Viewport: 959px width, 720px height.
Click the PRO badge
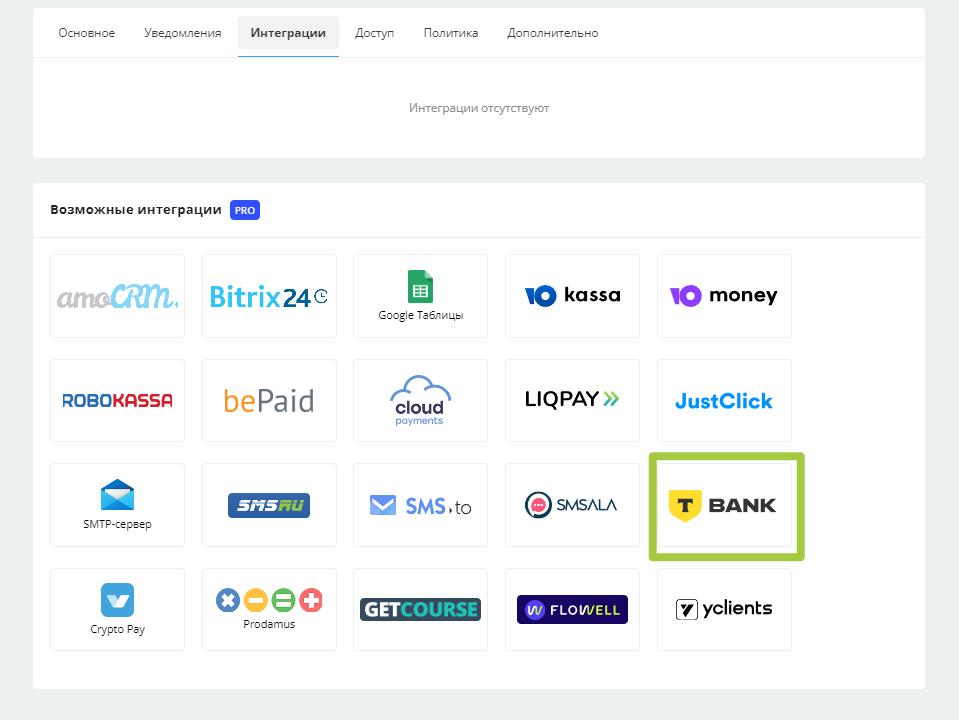coord(245,211)
